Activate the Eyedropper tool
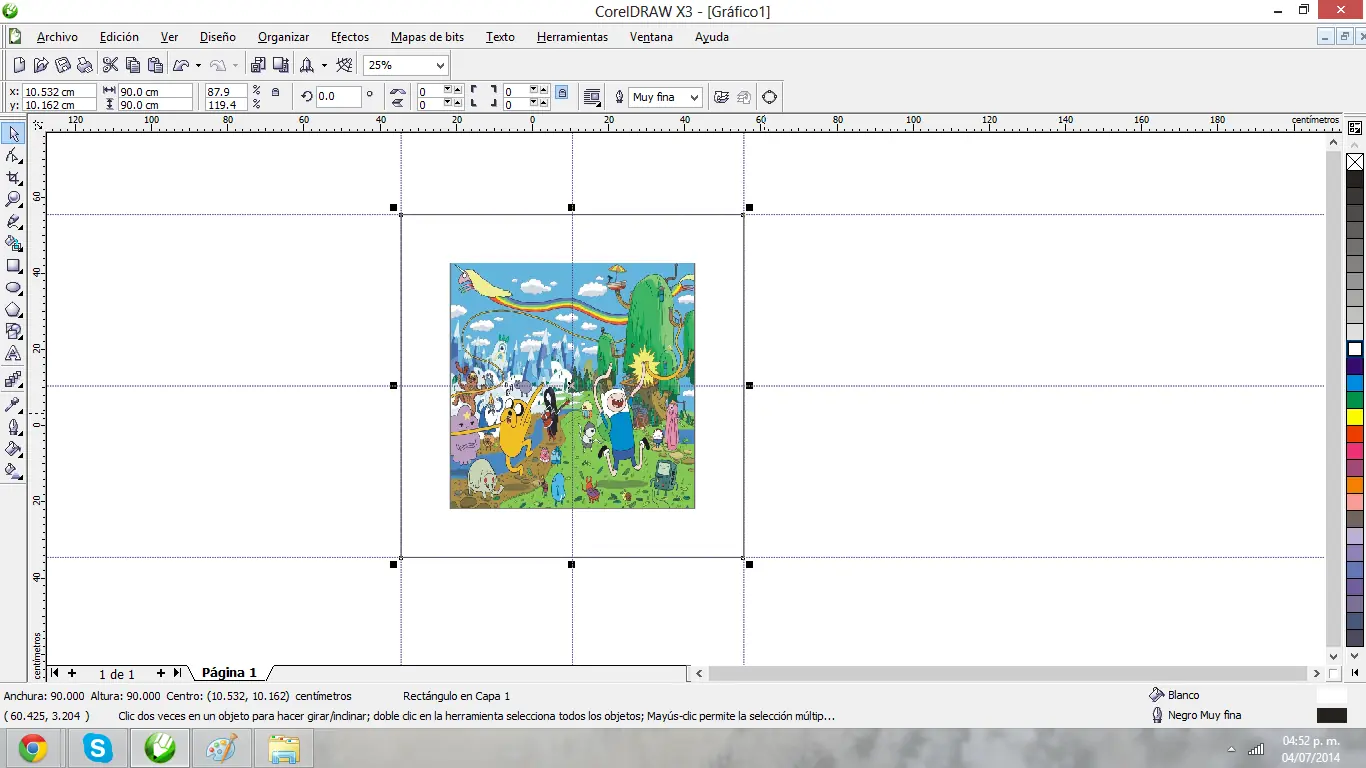The width and height of the screenshot is (1366, 768). [x=13, y=404]
